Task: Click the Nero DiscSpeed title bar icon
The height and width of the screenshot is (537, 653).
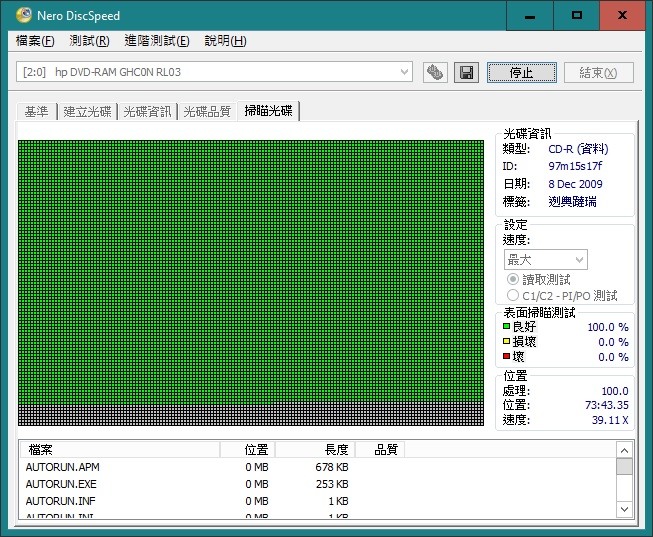Action: coord(24,15)
